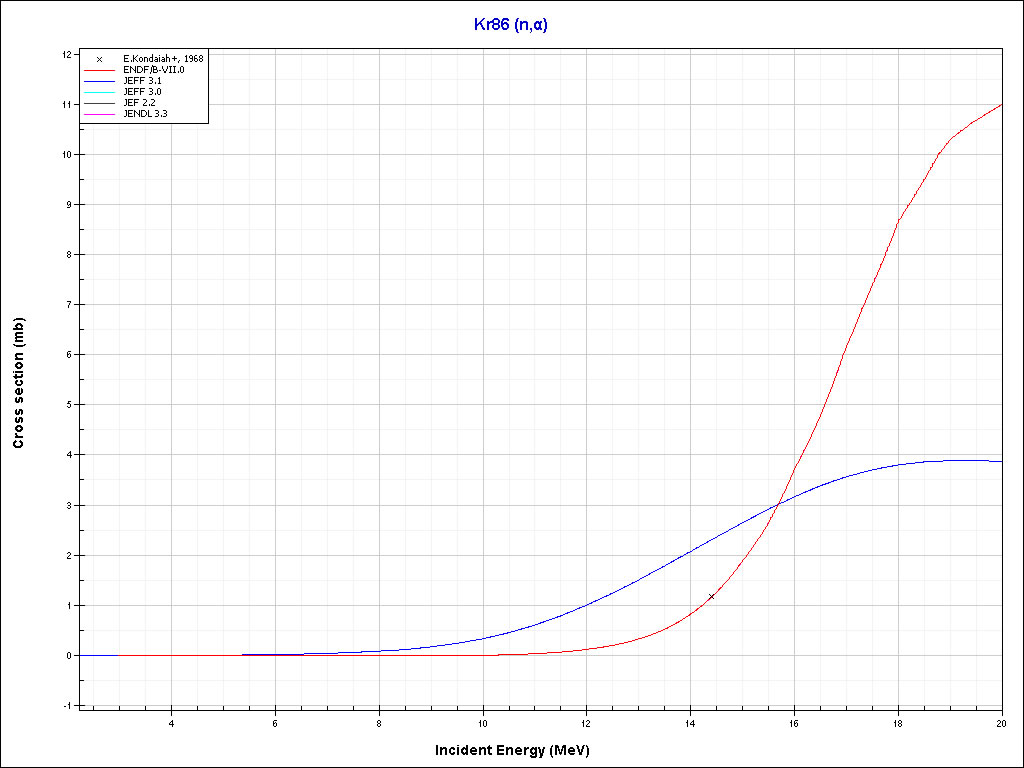
Task: Click the gray JEF 2.2 line swatch
Action: click(99, 103)
